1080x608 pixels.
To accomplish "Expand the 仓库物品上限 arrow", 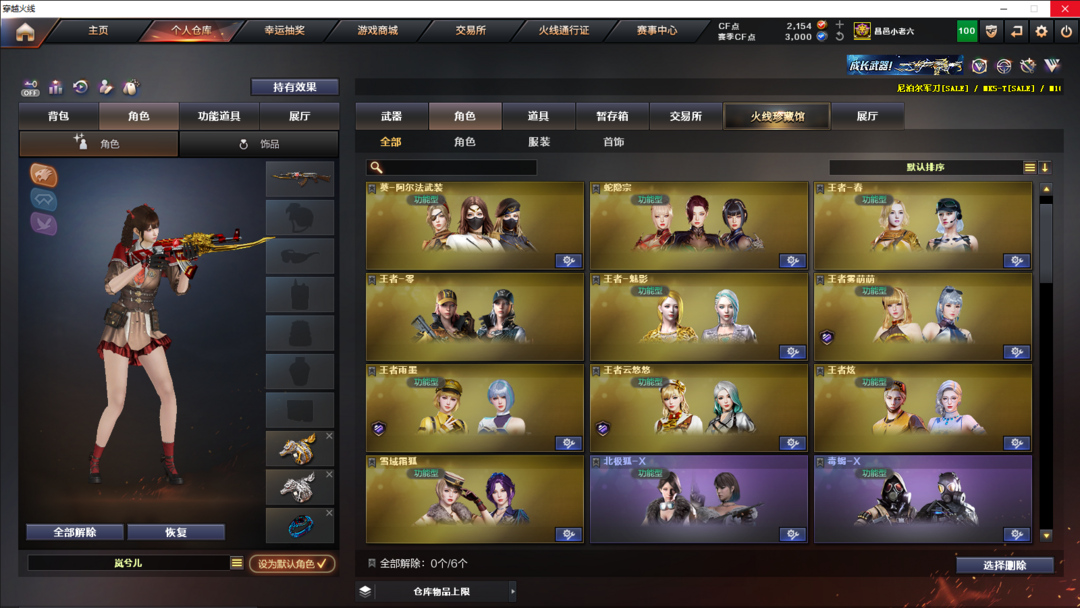I will click(x=512, y=591).
